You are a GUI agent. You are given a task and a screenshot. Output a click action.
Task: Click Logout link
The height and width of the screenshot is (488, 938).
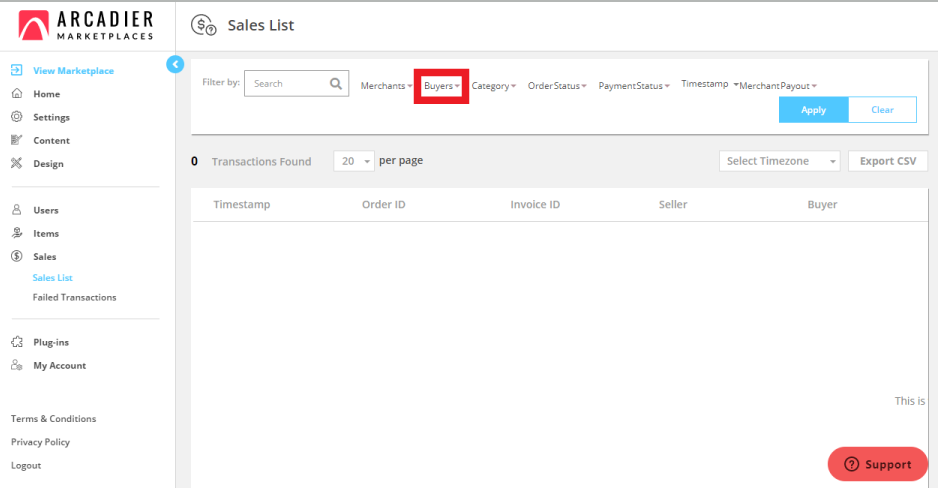point(26,465)
